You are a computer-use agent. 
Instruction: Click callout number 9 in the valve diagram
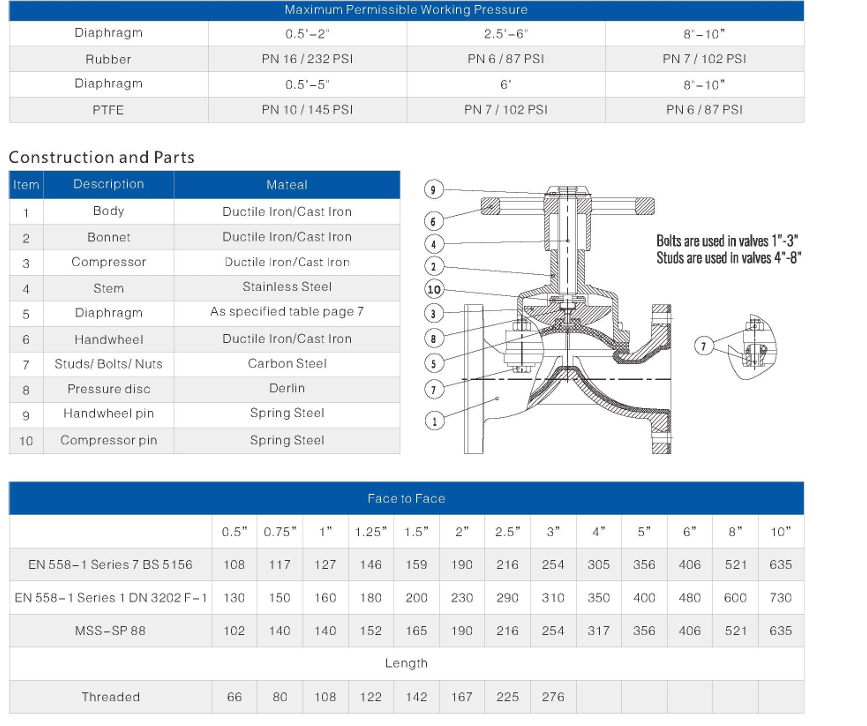[433, 190]
